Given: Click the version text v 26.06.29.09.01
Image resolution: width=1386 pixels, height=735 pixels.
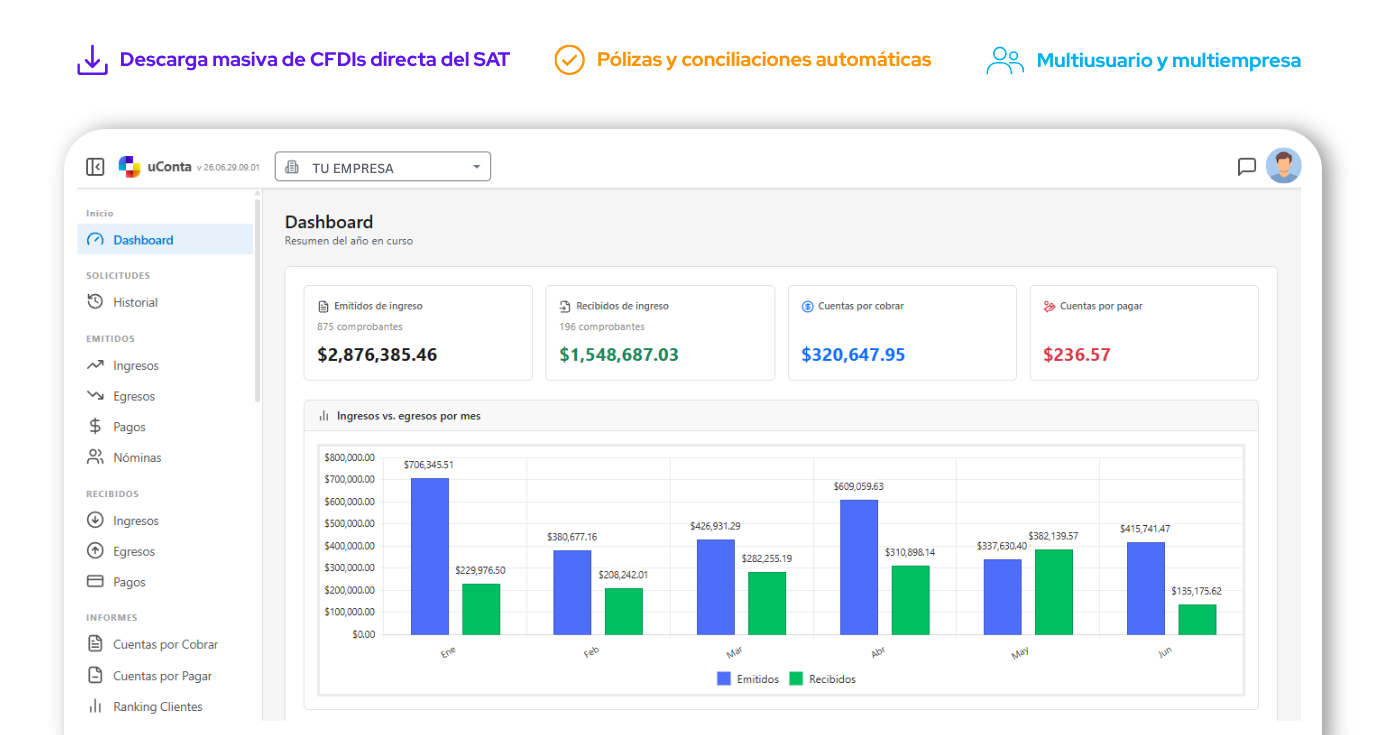Looking at the screenshot, I should click(x=228, y=168).
